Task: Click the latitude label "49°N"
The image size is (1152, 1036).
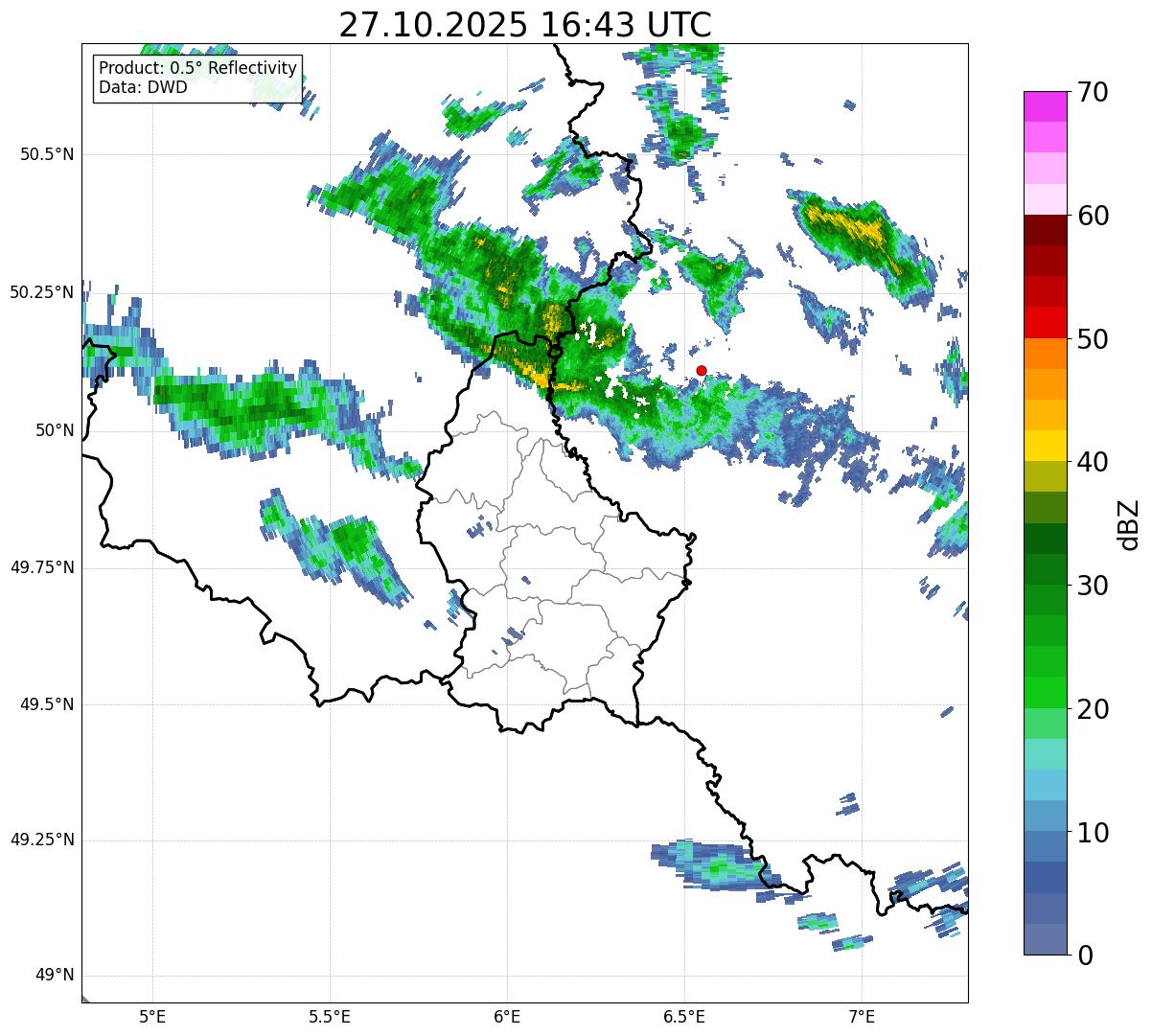Action: [55, 976]
